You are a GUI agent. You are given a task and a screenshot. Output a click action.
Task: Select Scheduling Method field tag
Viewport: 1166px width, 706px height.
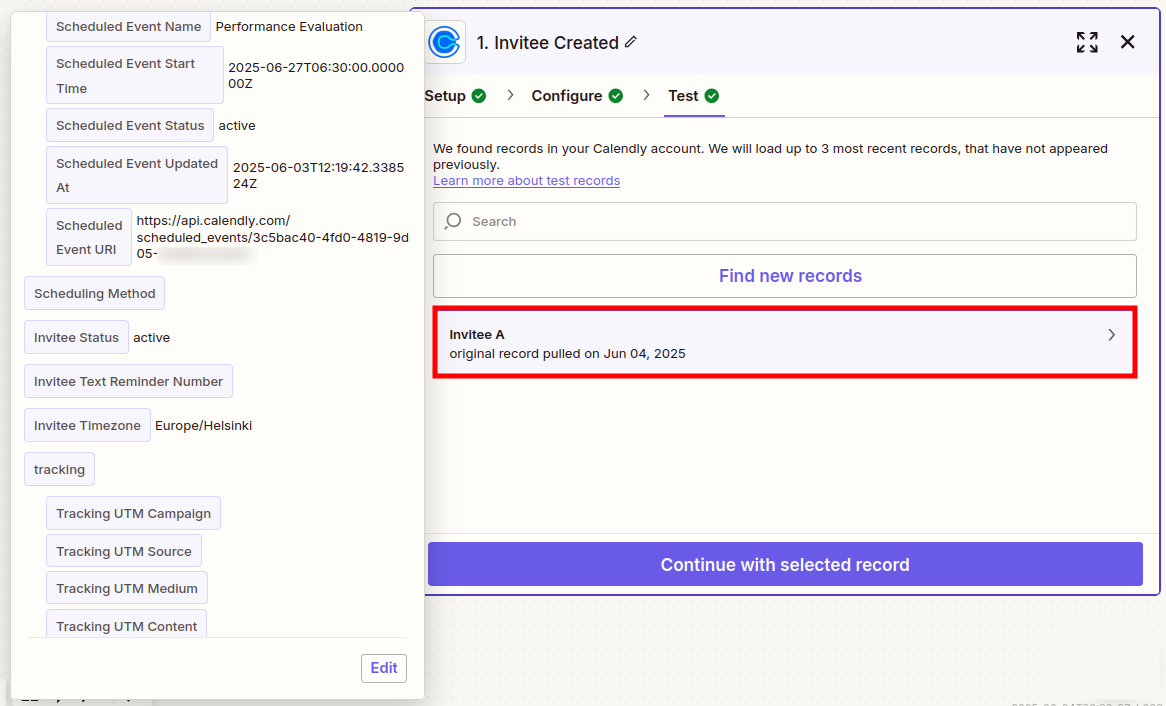[x=94, y=294]
